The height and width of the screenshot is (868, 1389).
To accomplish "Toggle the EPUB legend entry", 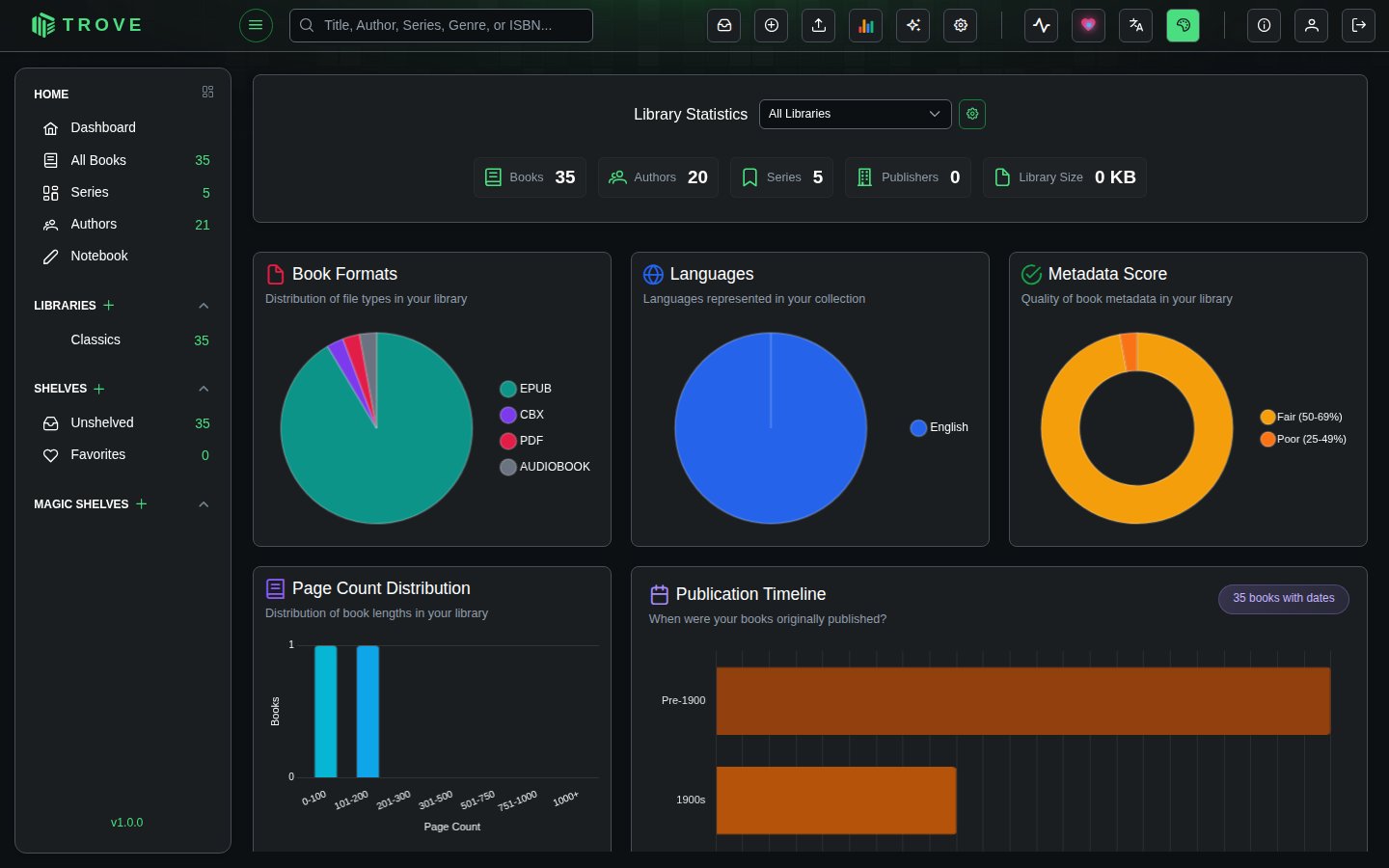I will (526, 389).
